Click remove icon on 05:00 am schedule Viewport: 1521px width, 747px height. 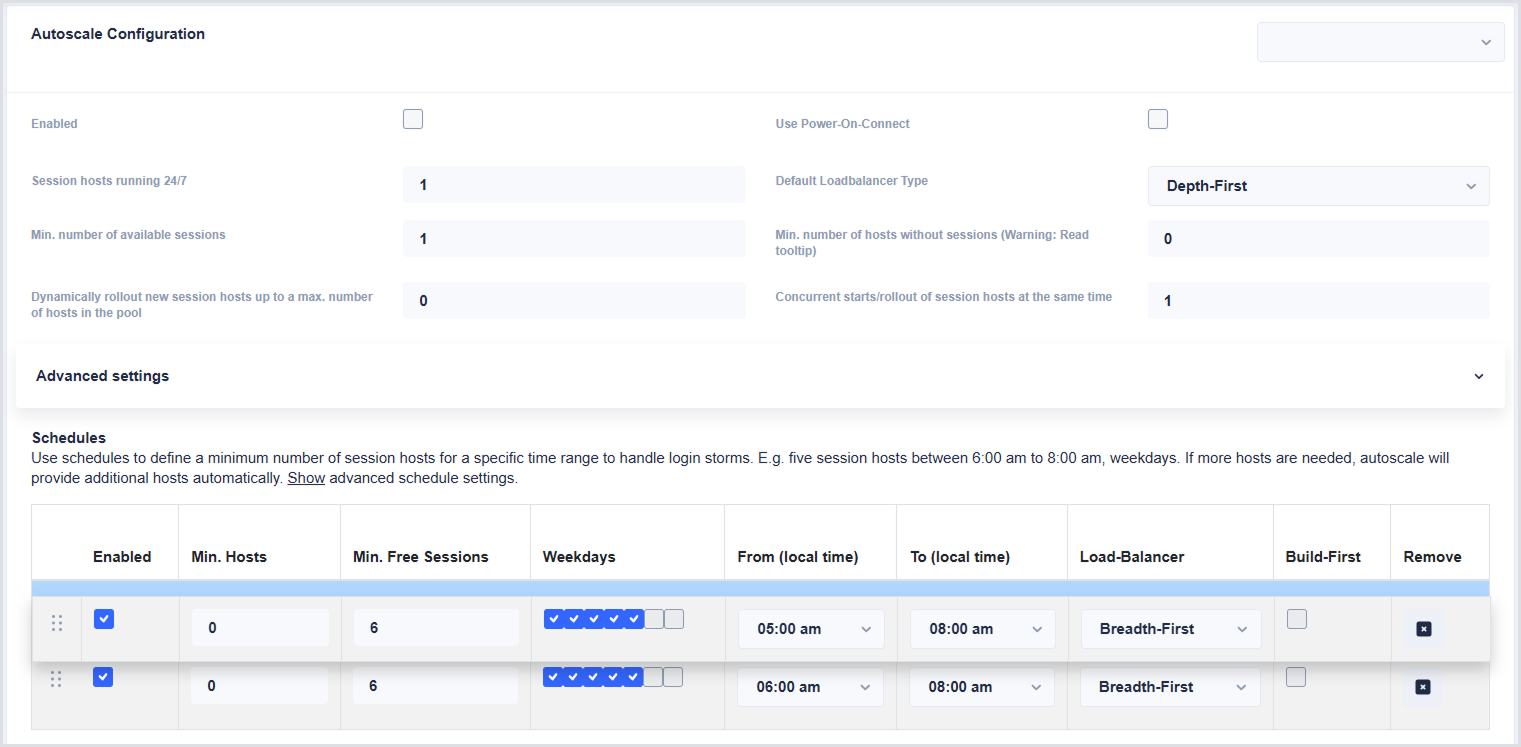(x=1423, y=629)
